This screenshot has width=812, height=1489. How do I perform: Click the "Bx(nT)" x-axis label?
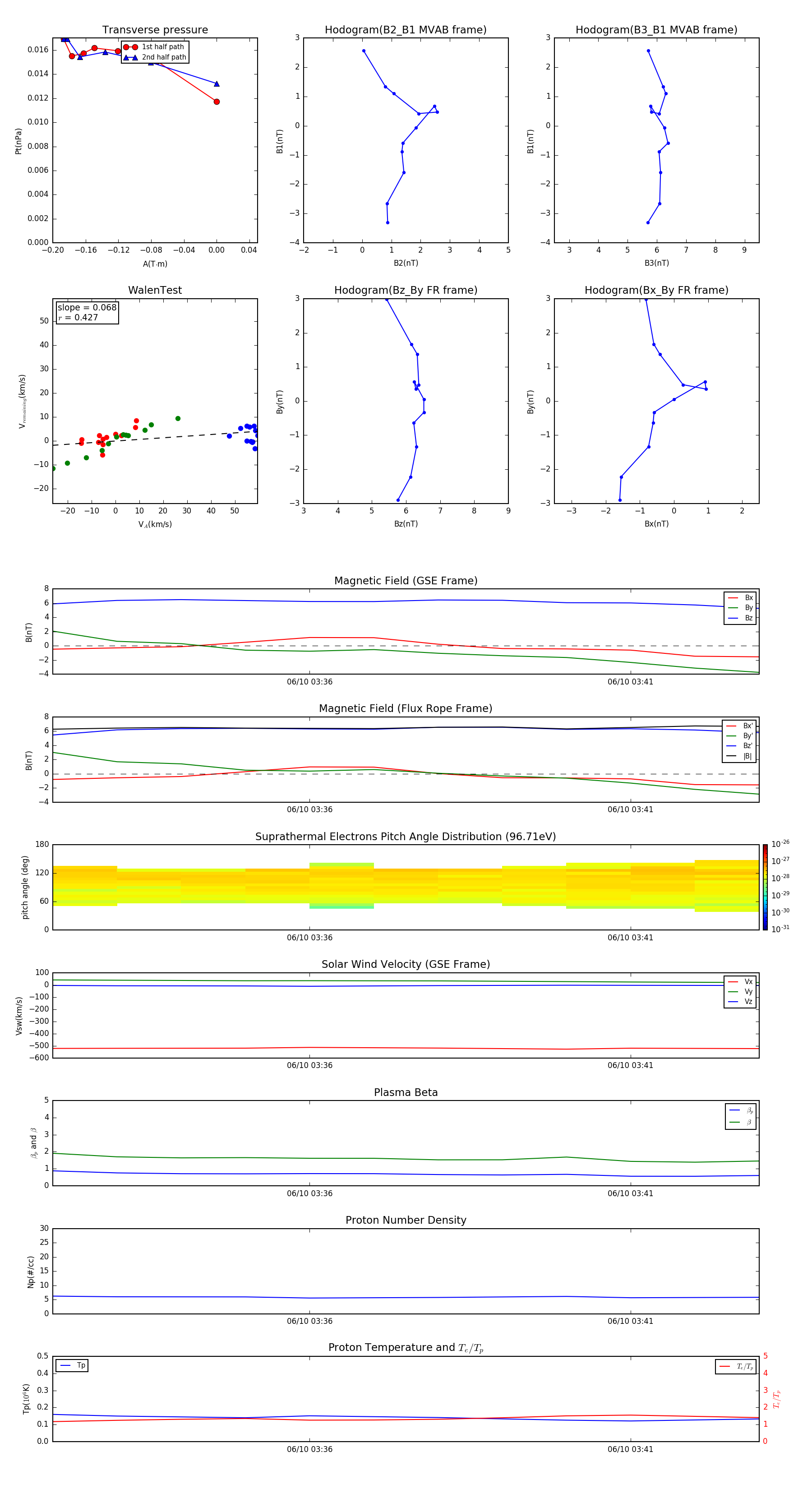[x=656, y=524]
